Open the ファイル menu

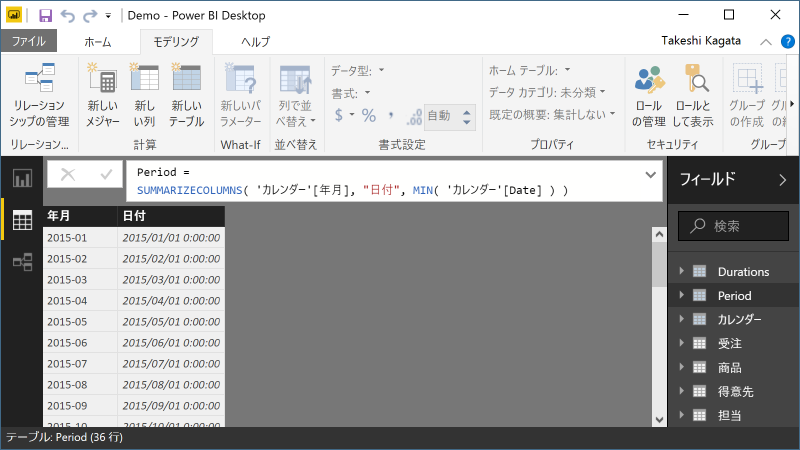[x=29, y=41]
